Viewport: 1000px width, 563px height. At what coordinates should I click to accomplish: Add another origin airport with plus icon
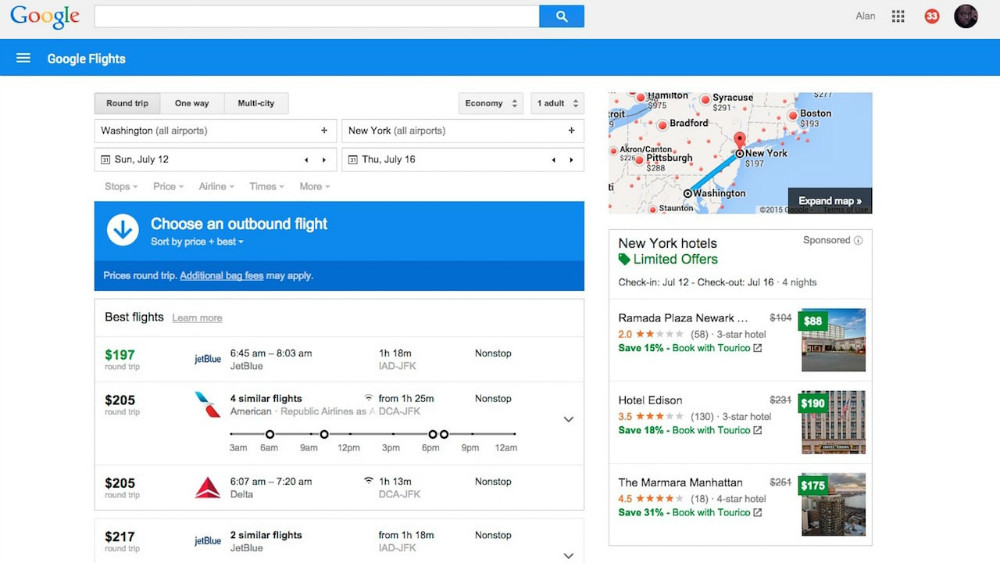click(x=324, y=130)
